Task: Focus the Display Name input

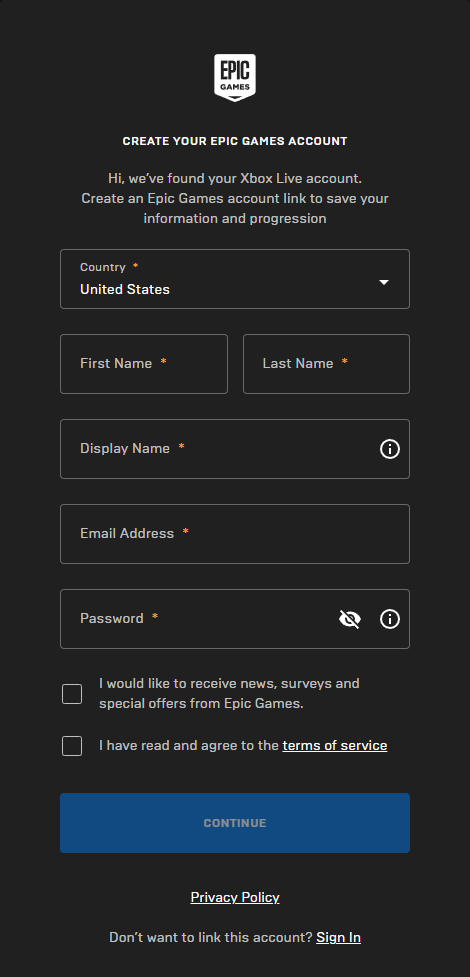Action: tap(235, 449)
